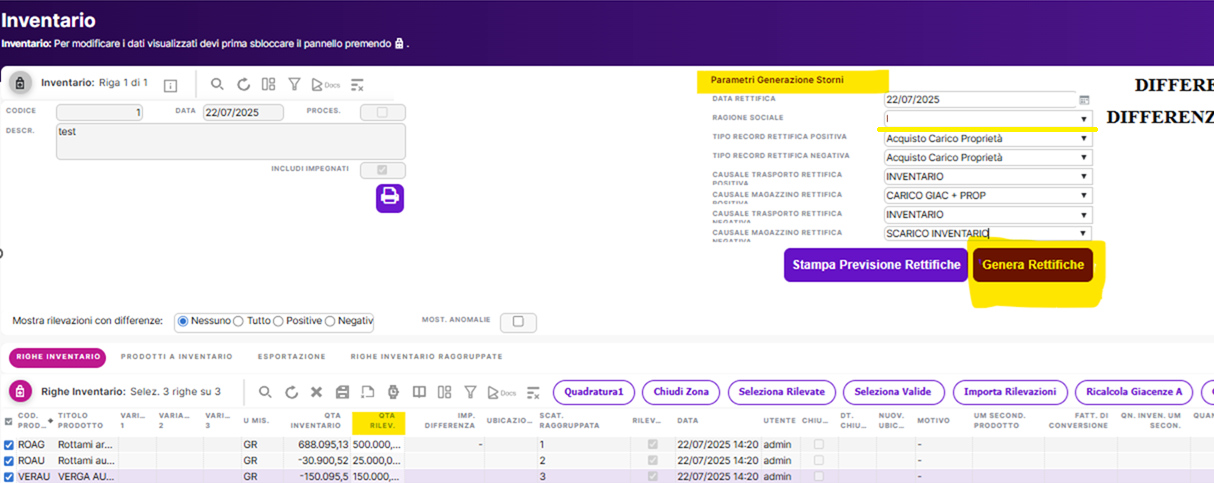
Task: Unlock the Inventario panel with lock icon
Action: [19, 84]
